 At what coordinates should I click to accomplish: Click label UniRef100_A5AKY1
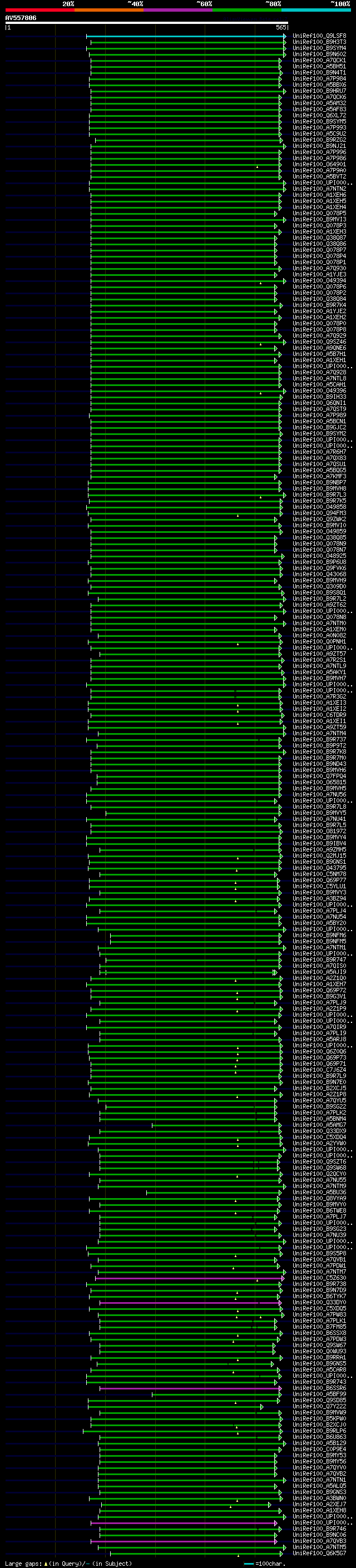319,672
